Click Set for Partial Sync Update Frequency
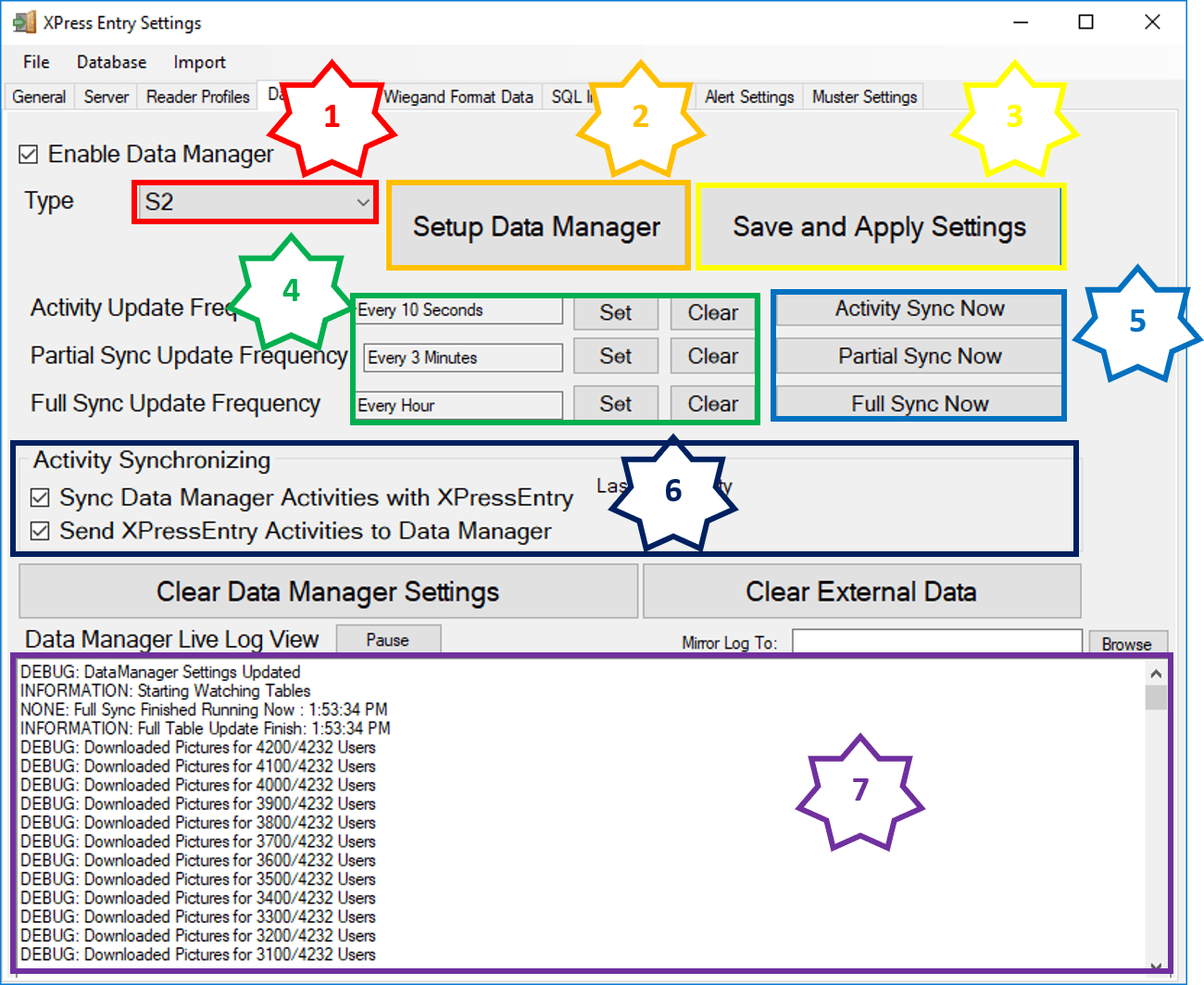The image size is (1204, 985). 616,357
